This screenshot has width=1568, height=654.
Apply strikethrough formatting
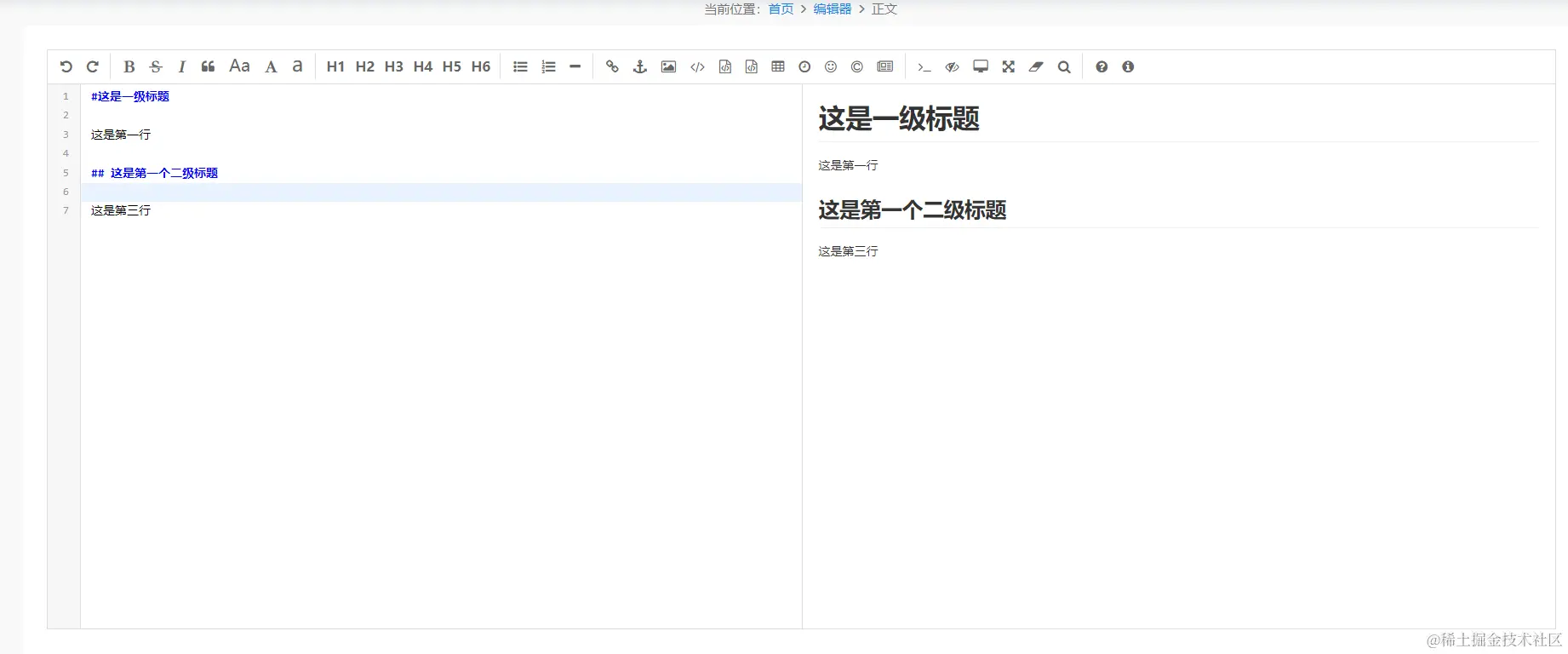coord(156,66)
